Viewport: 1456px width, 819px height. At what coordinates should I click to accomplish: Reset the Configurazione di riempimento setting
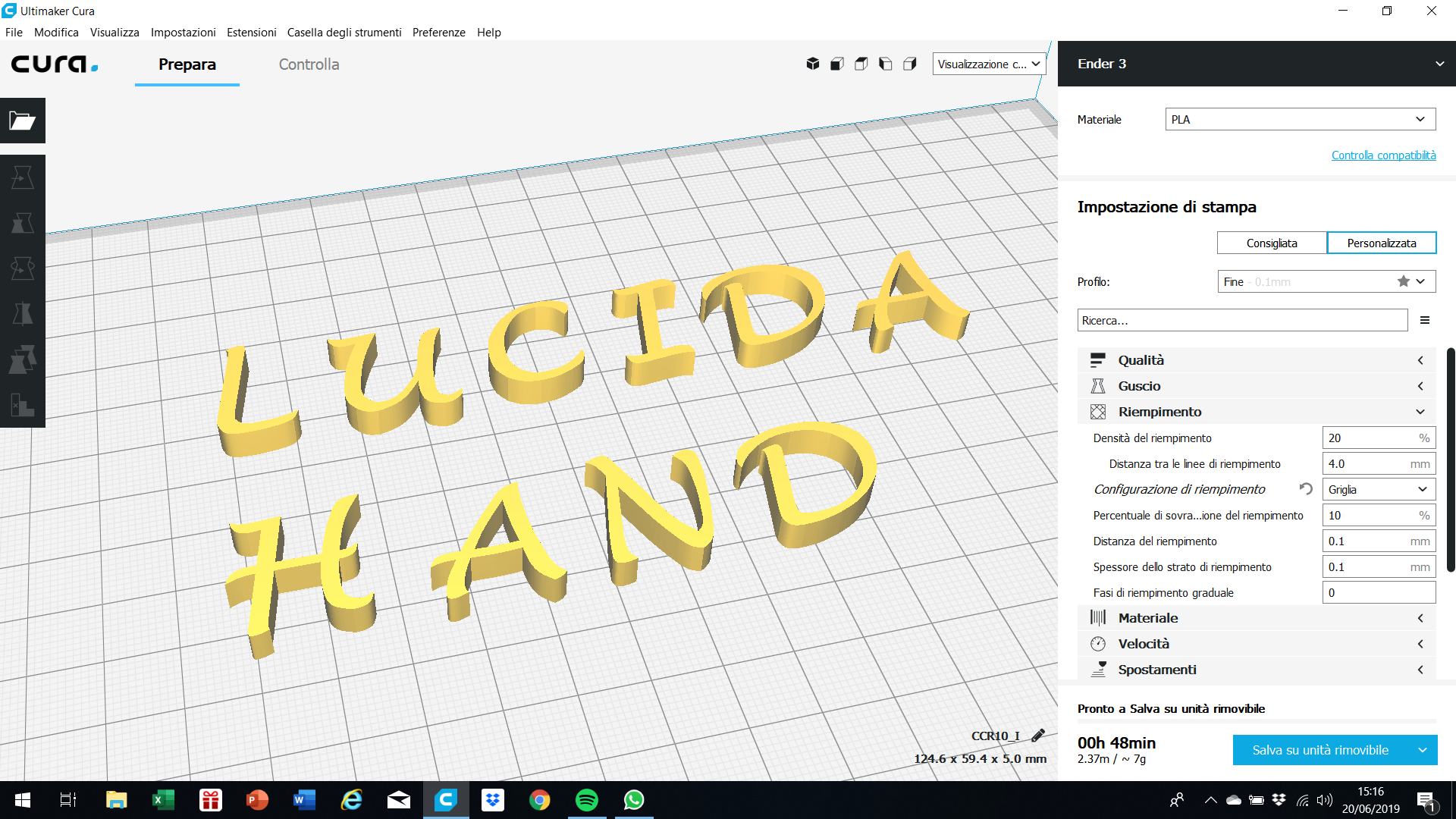tap(1306, 489)
